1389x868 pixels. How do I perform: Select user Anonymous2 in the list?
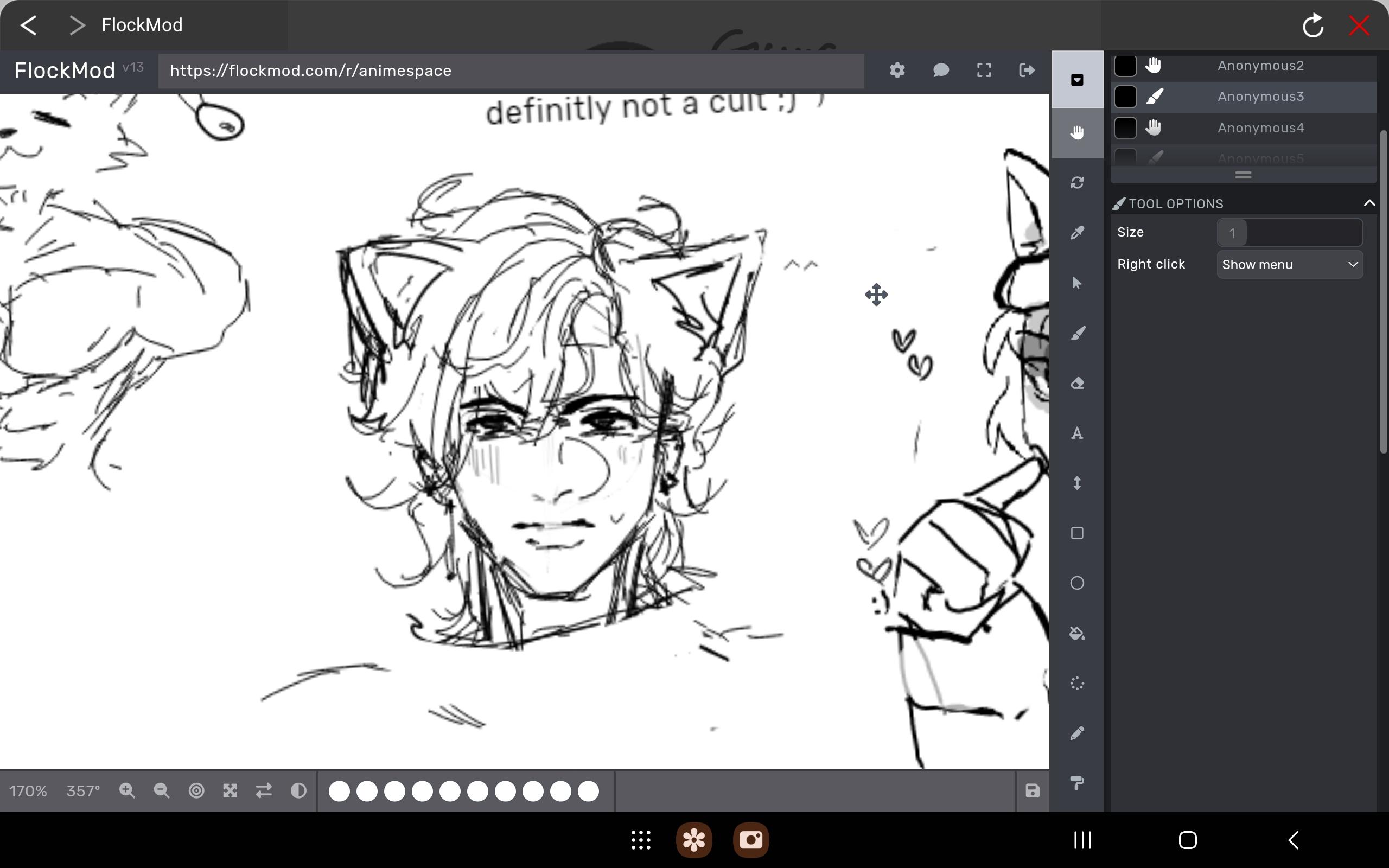coord(1243,66)
